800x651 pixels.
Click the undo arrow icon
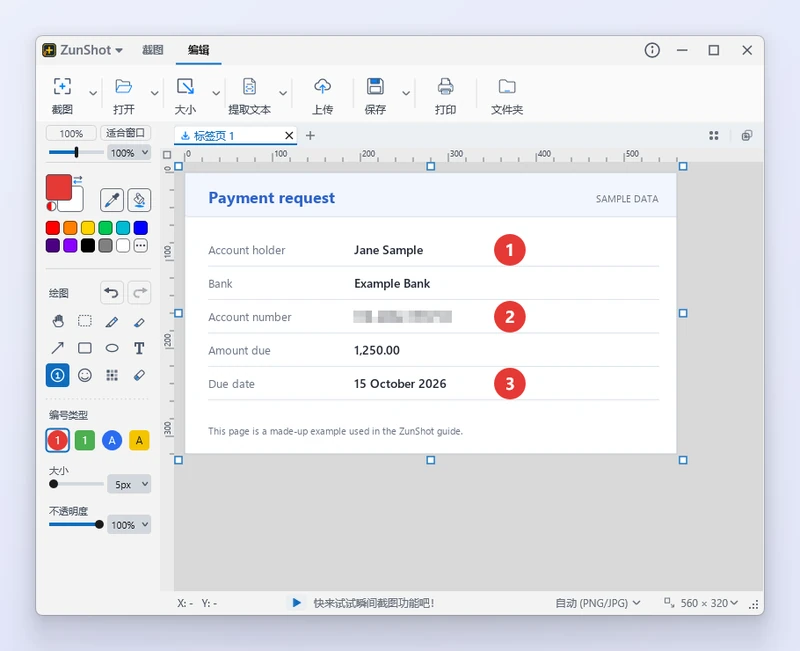pos(111,293)
